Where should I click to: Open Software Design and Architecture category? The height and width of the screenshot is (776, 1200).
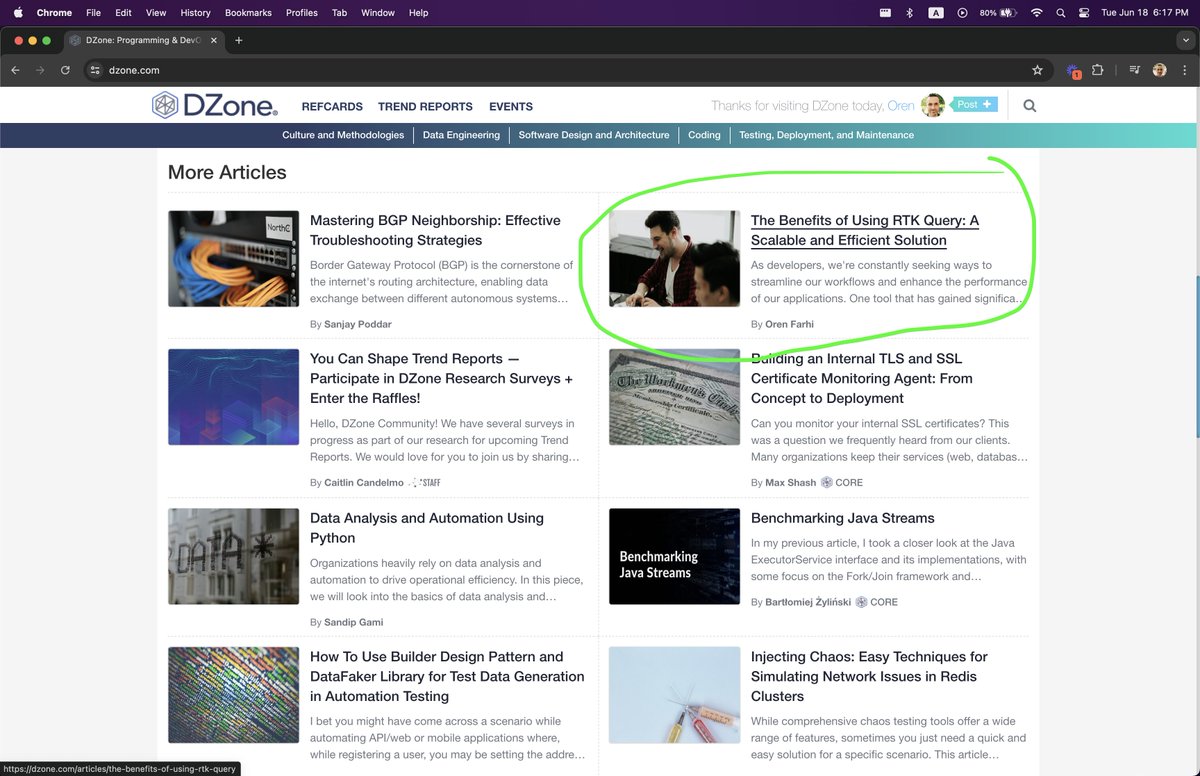pyautogui.click(x=594, y=135)
